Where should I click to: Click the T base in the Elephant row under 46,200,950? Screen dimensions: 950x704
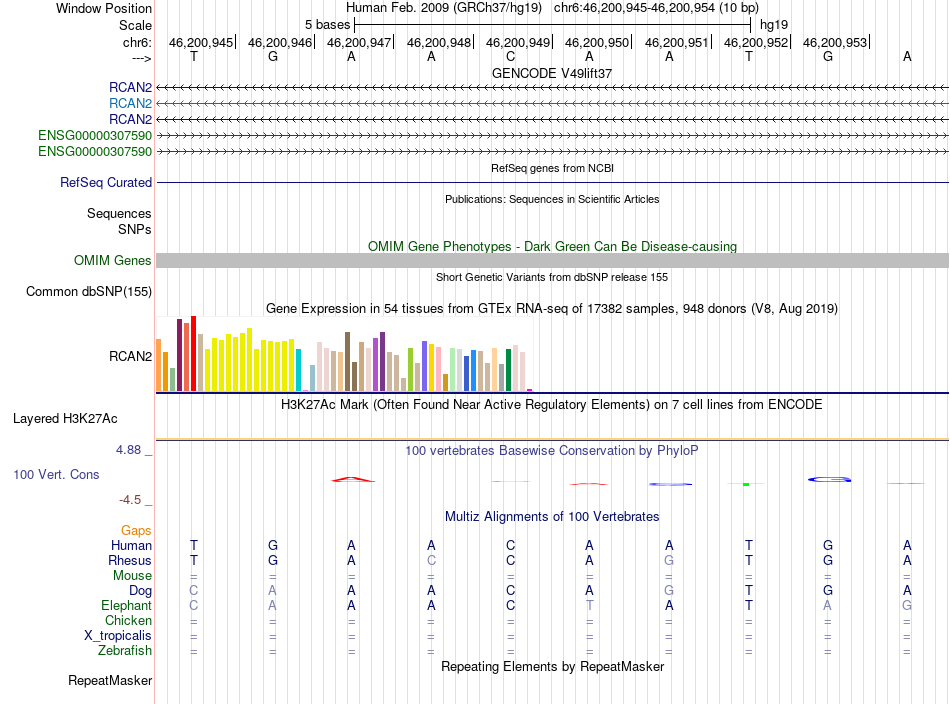tap(590, 605)
